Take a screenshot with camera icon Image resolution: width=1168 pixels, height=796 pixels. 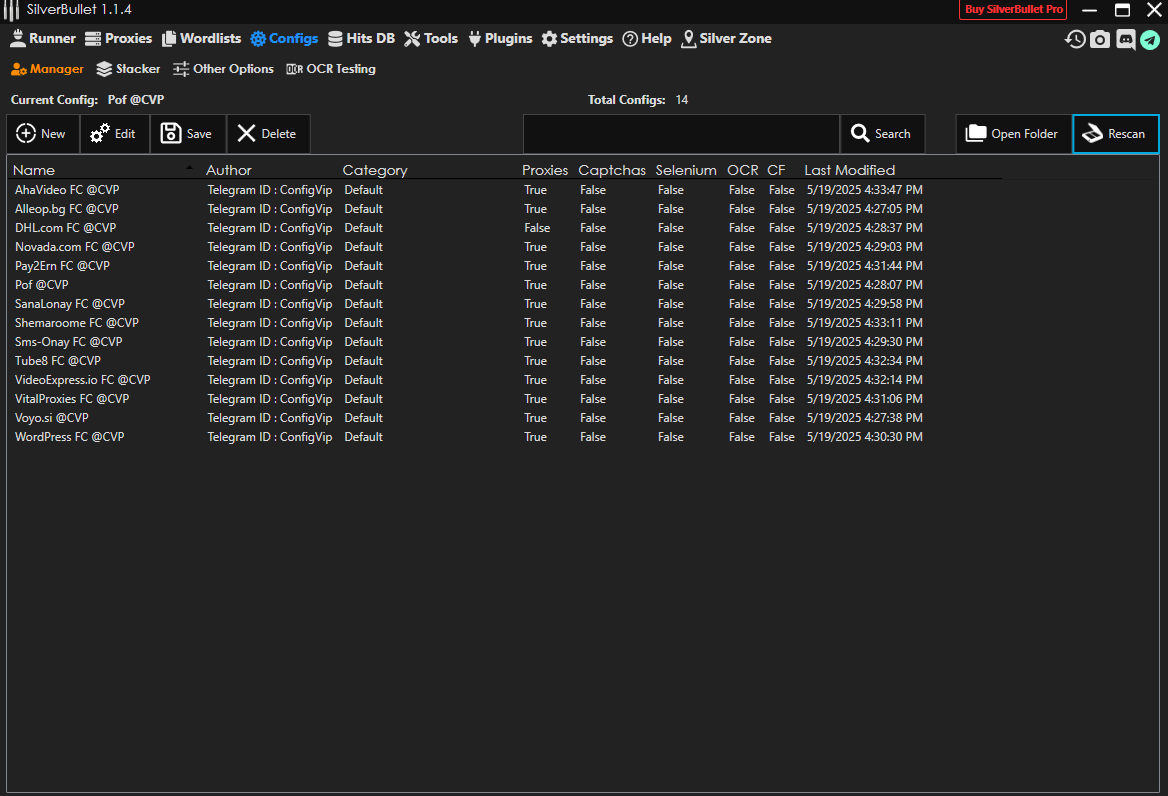[1099, 39]
